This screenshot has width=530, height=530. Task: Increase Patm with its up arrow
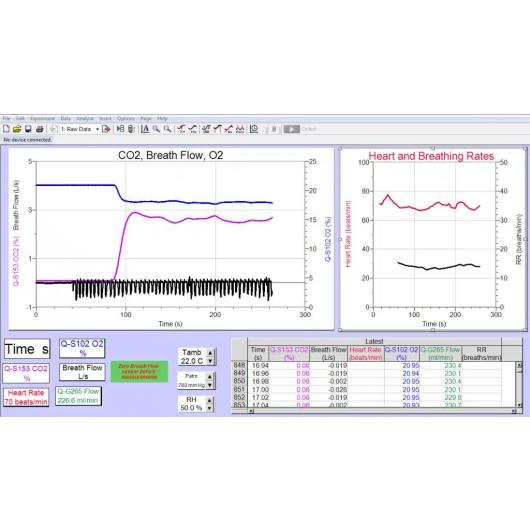tap(210, 377)
